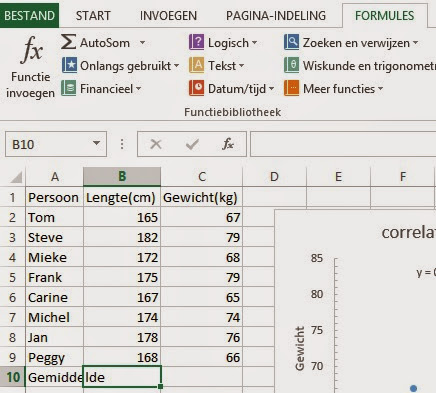The width and height of the screenshot is (436, 393).
Task: Click the Functie invoegen fx icon
Action: 31,51
